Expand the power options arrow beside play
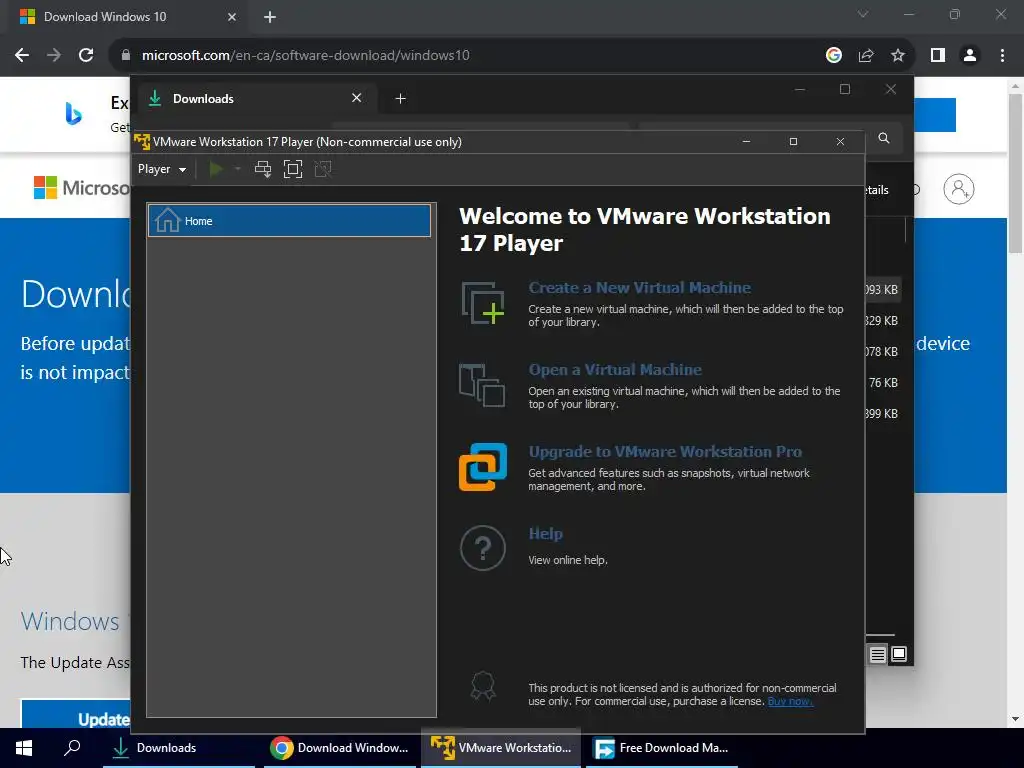Image resolution: width=1024 pixels, height=768 pixels. pyautogui.click(x=238, y=169)
